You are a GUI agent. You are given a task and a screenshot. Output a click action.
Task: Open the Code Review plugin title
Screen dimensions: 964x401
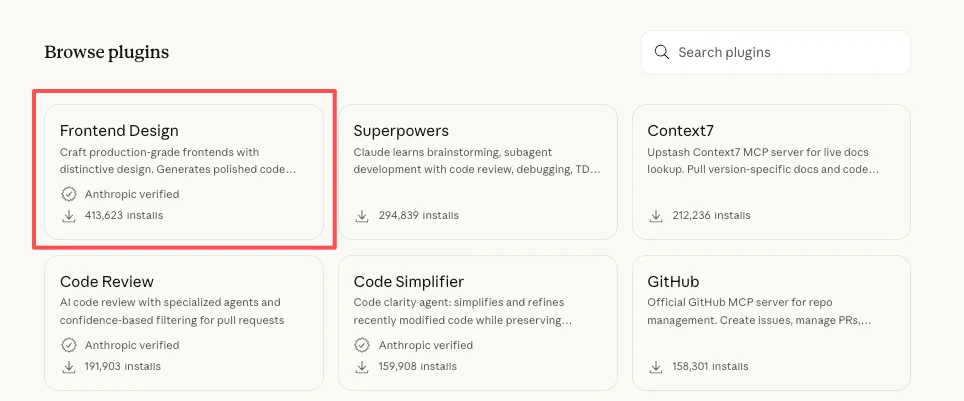tap(107, 282)
